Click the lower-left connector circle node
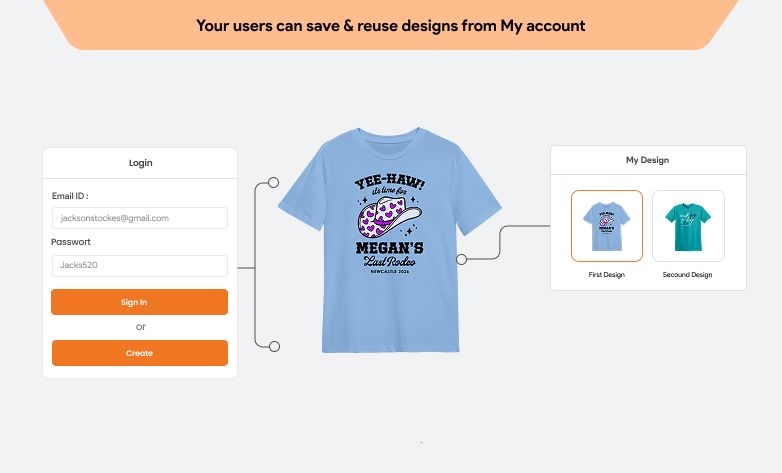The width and height of the screenshot is (782, 473). tap(274, 347)
